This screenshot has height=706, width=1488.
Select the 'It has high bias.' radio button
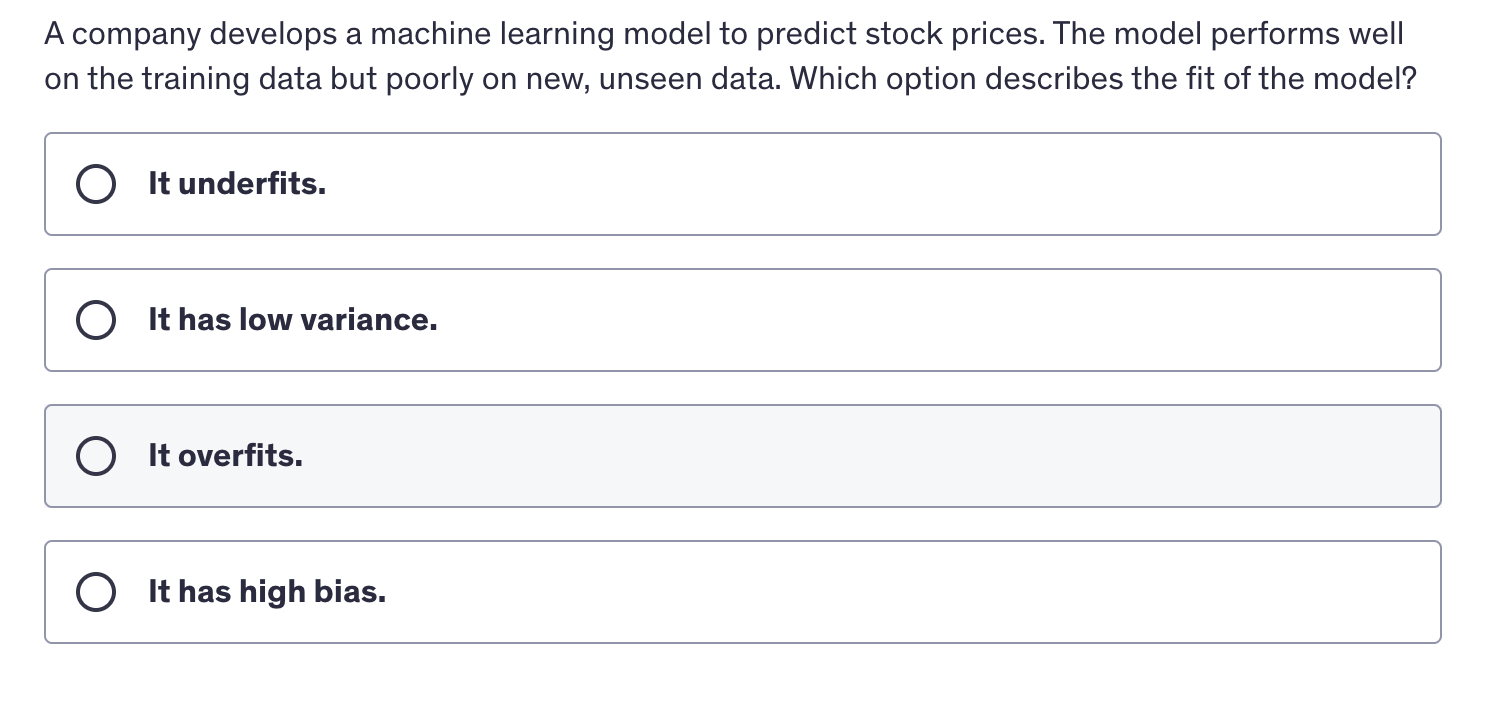(95, 592)
